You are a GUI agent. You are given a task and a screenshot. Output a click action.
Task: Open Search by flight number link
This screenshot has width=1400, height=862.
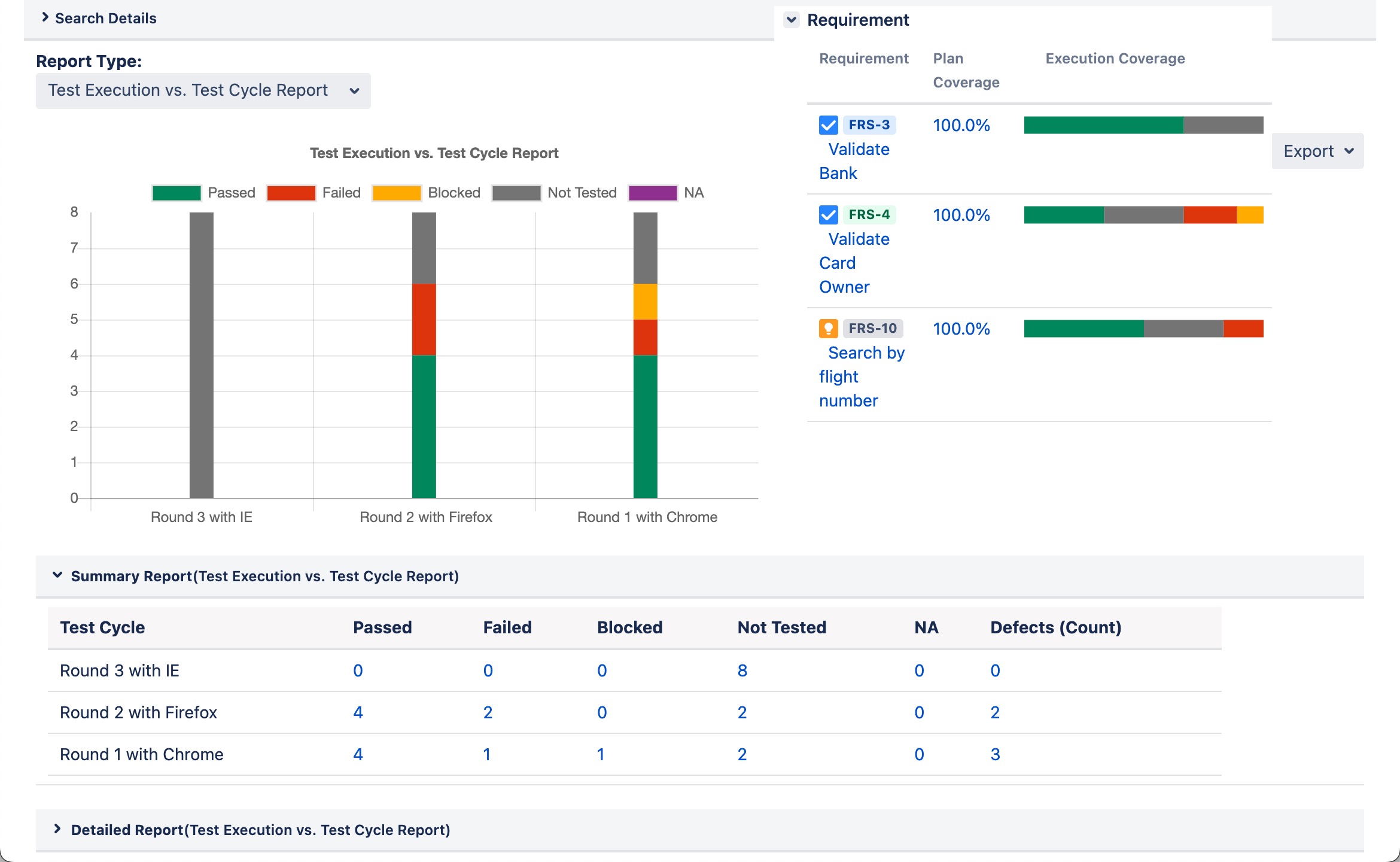click(x=862, y=377)
